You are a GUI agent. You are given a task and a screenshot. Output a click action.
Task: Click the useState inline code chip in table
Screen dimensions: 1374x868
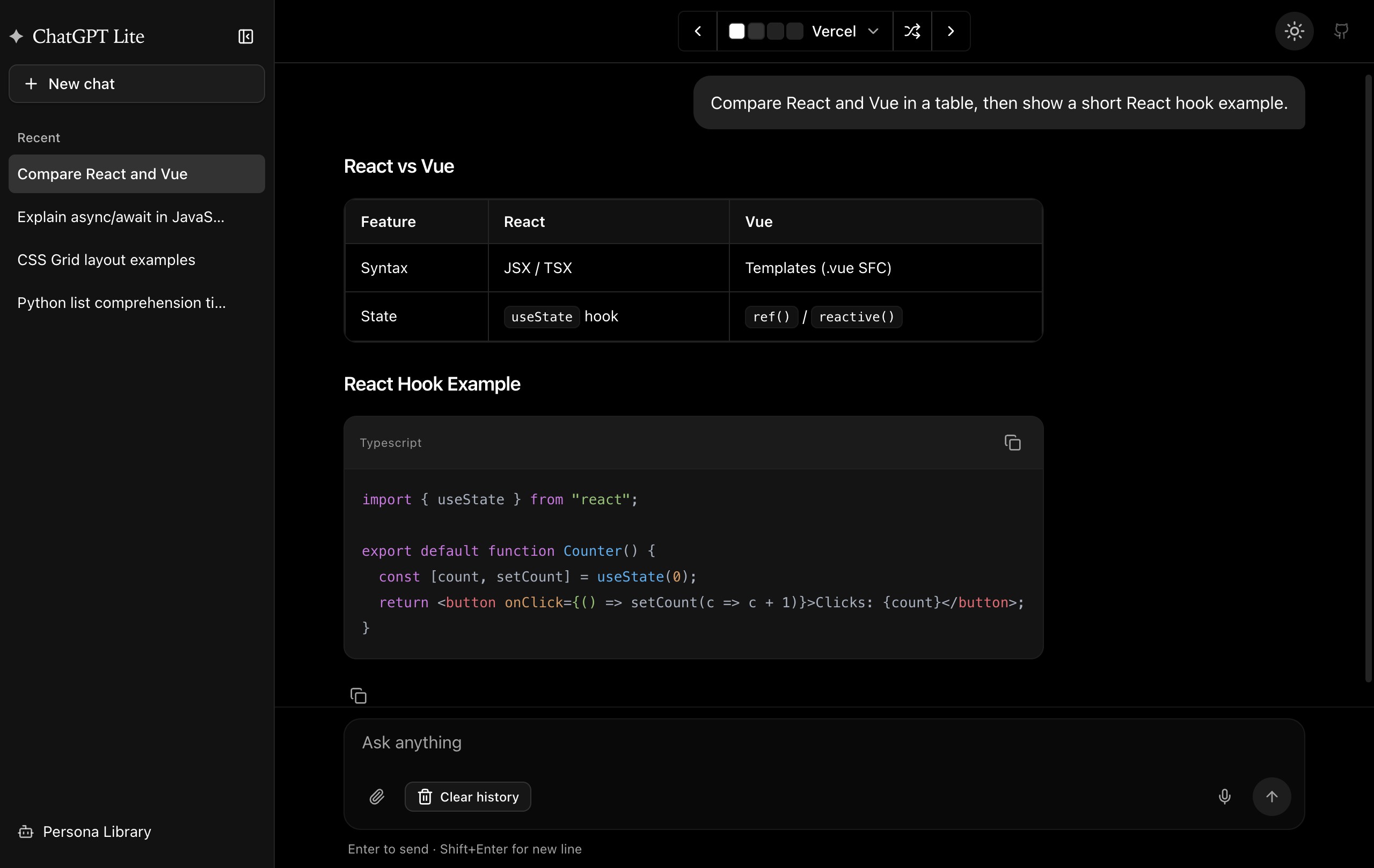(542, 317)
